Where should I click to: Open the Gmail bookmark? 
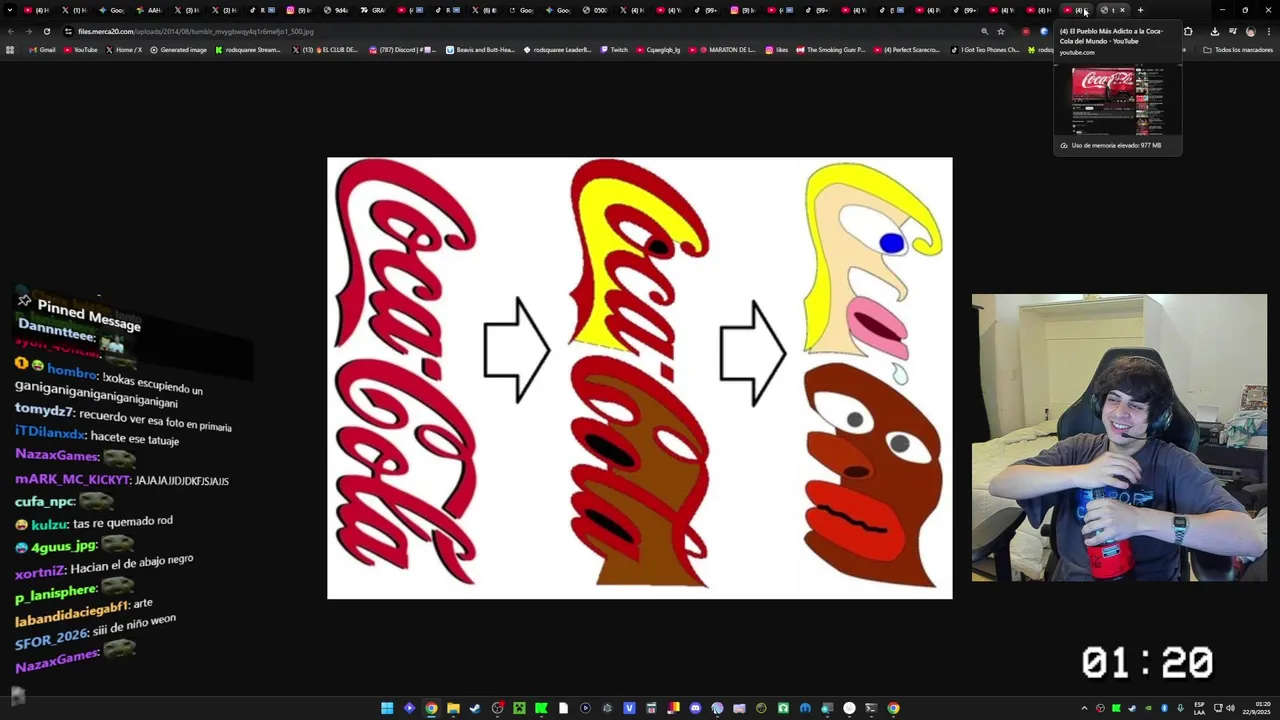[42, 50]
